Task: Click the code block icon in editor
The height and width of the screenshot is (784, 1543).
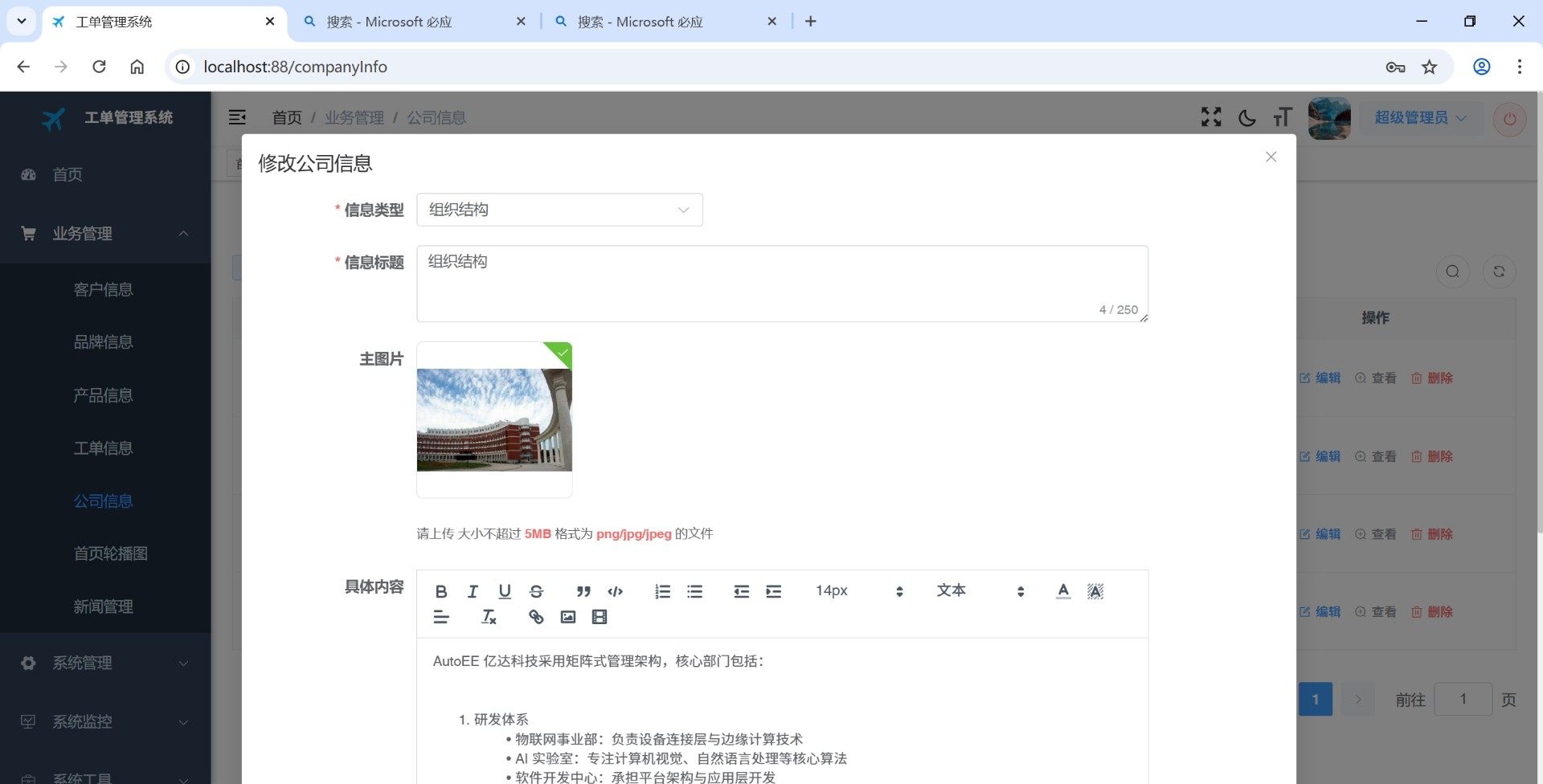Action: coord(616,591)
